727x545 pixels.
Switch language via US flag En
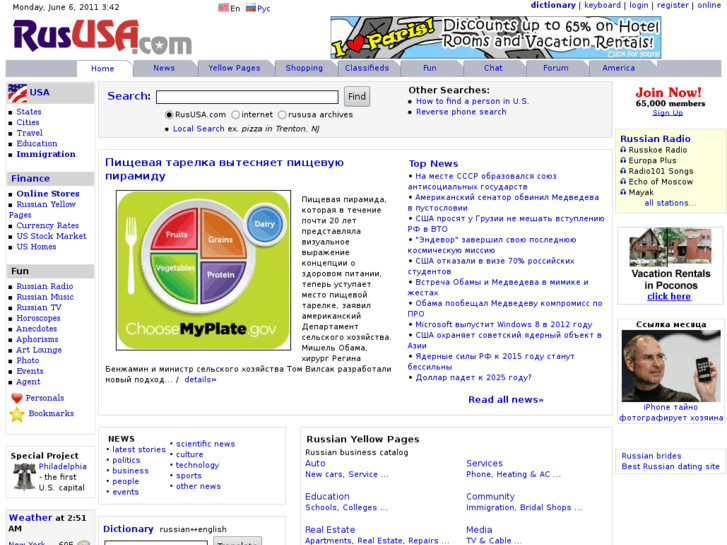[x=229, y=8]
